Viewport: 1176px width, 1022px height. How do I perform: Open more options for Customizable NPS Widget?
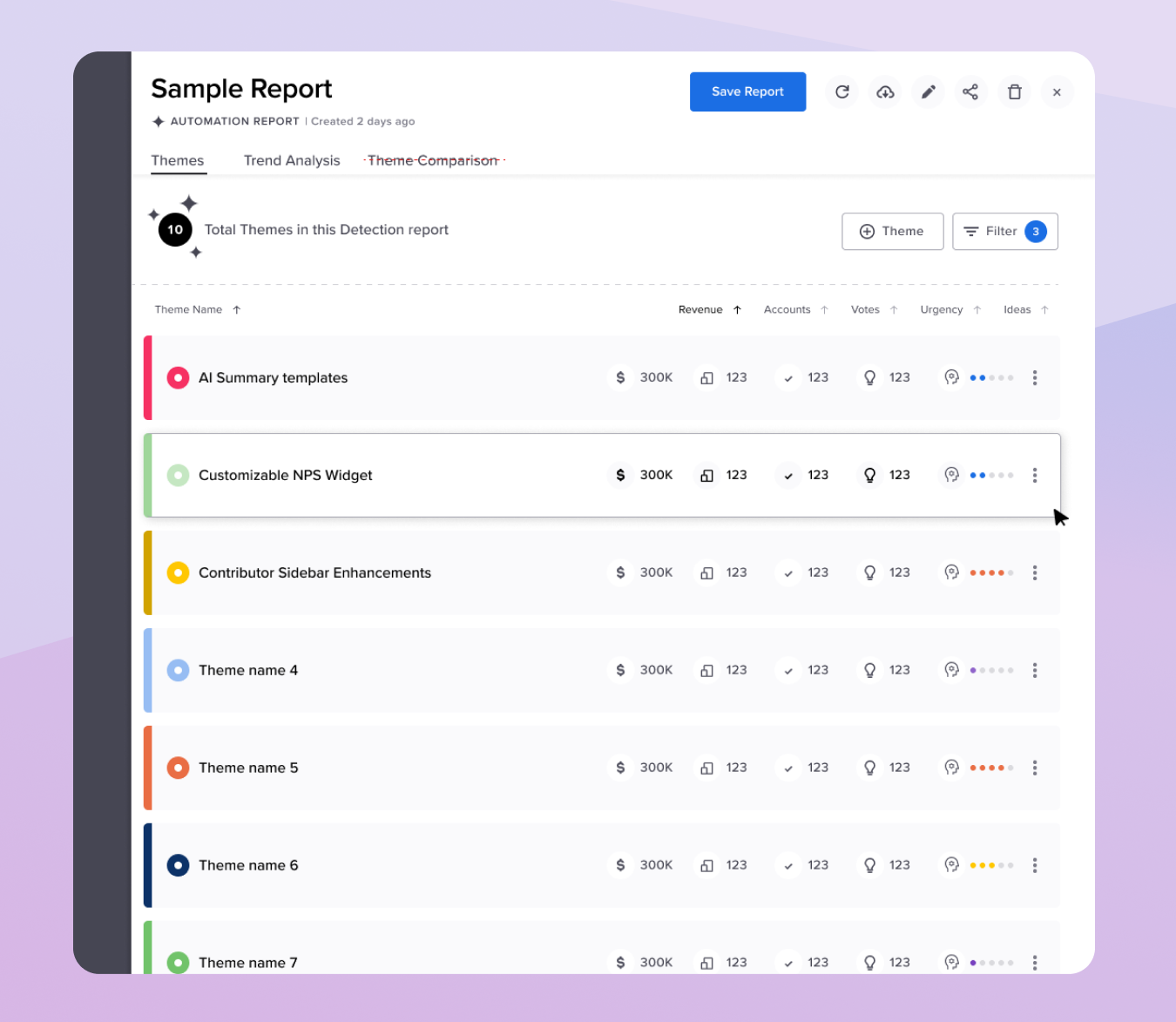point(1035,476)
